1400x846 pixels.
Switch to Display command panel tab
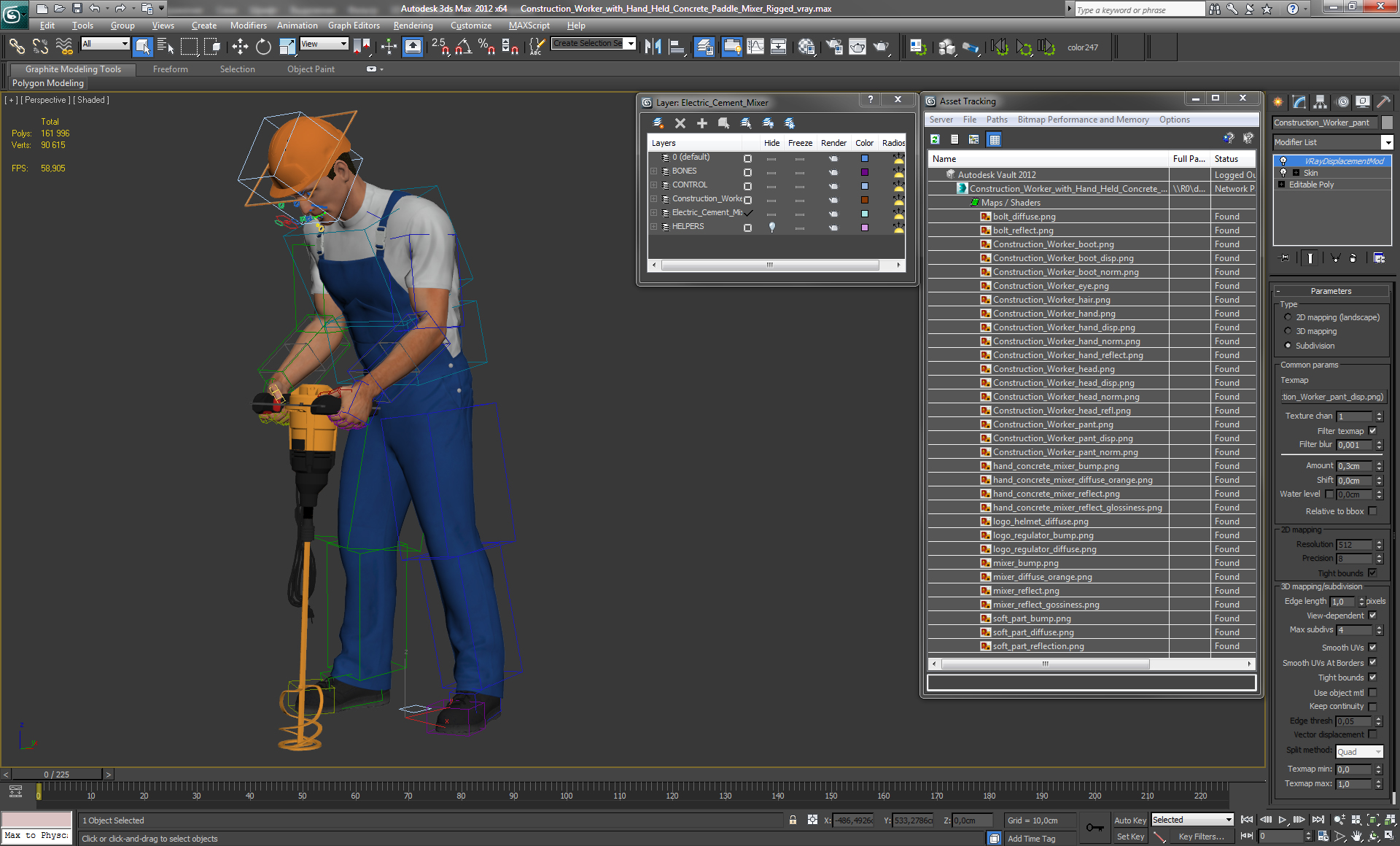1363,102
